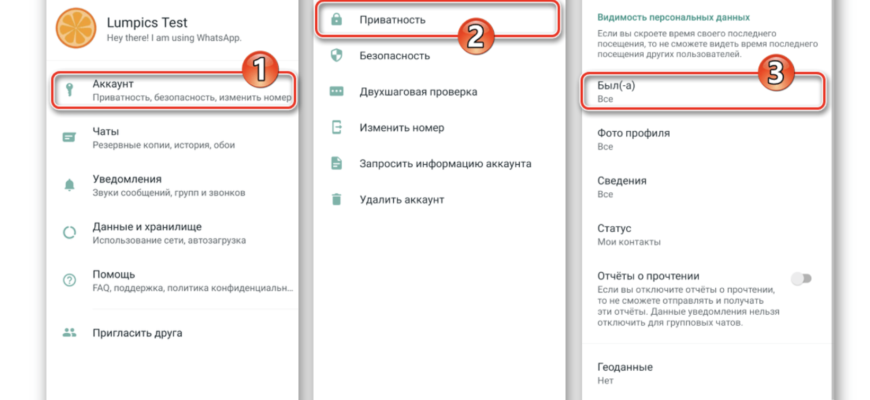Open the Lumpics Test profile name

[147, 23]
